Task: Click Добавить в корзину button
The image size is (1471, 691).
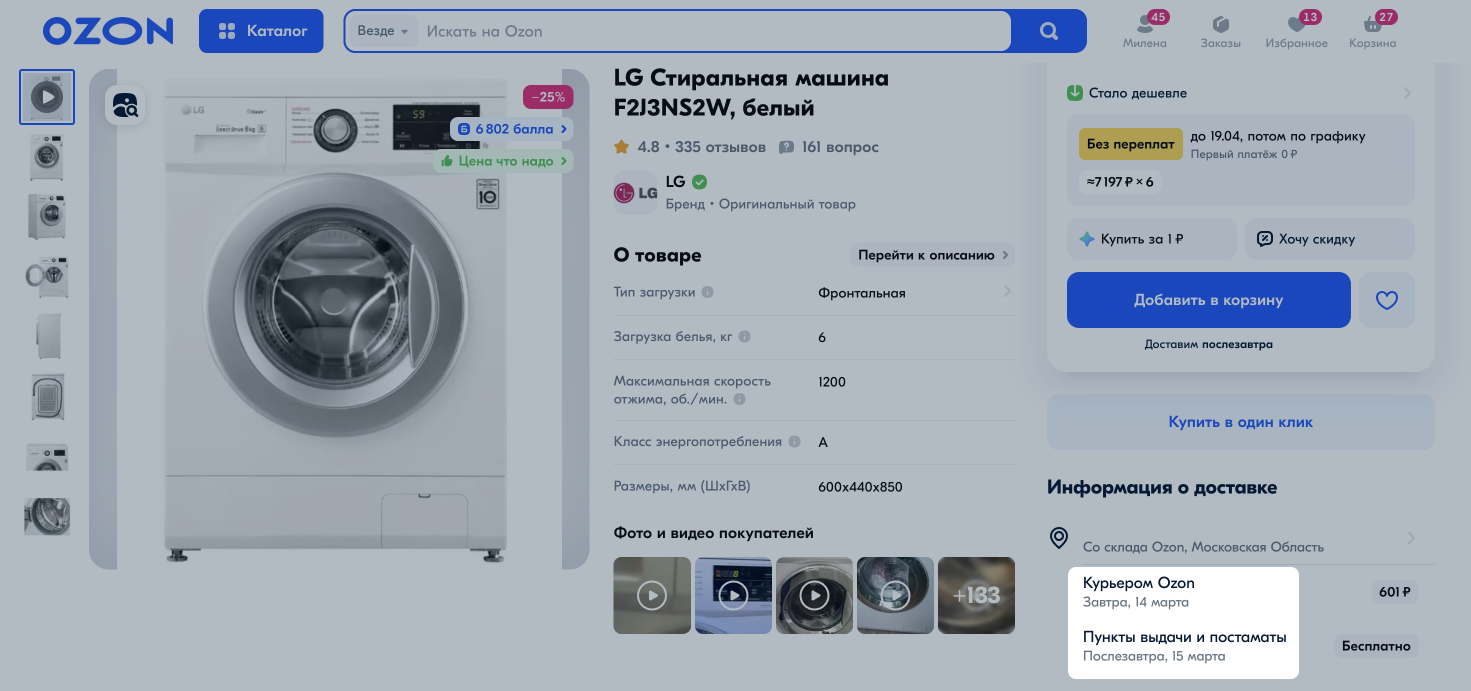Action: tap(1208, 300)
